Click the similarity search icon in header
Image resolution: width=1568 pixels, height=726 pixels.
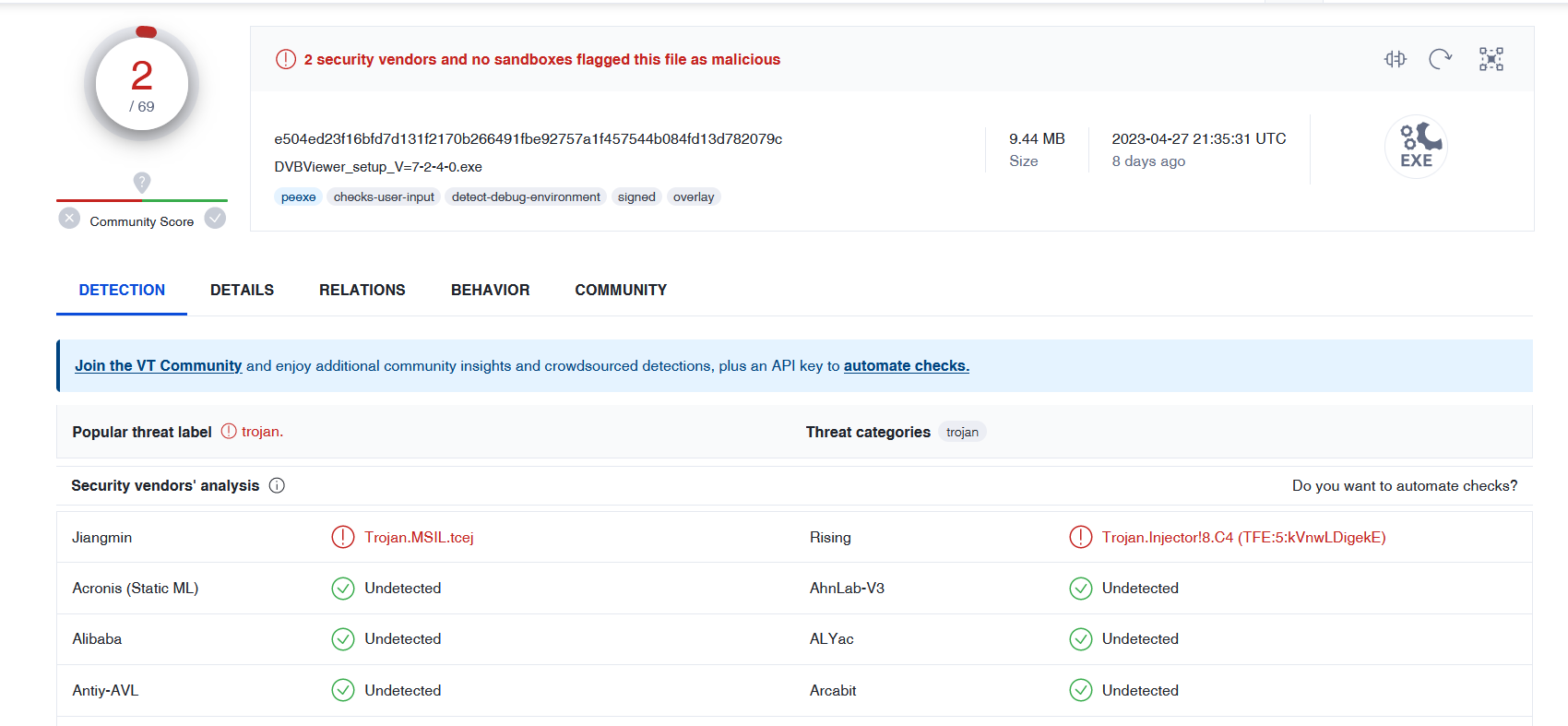point(1395,59)
